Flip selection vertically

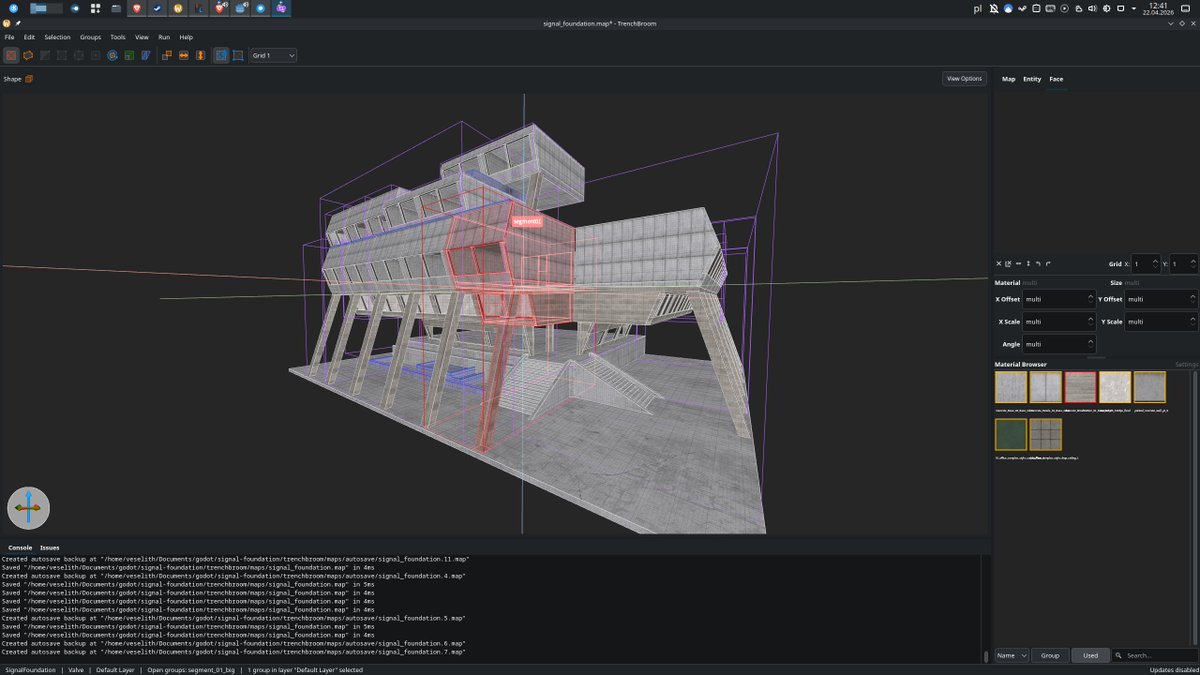pyautogui.click(x=200, y=55)
